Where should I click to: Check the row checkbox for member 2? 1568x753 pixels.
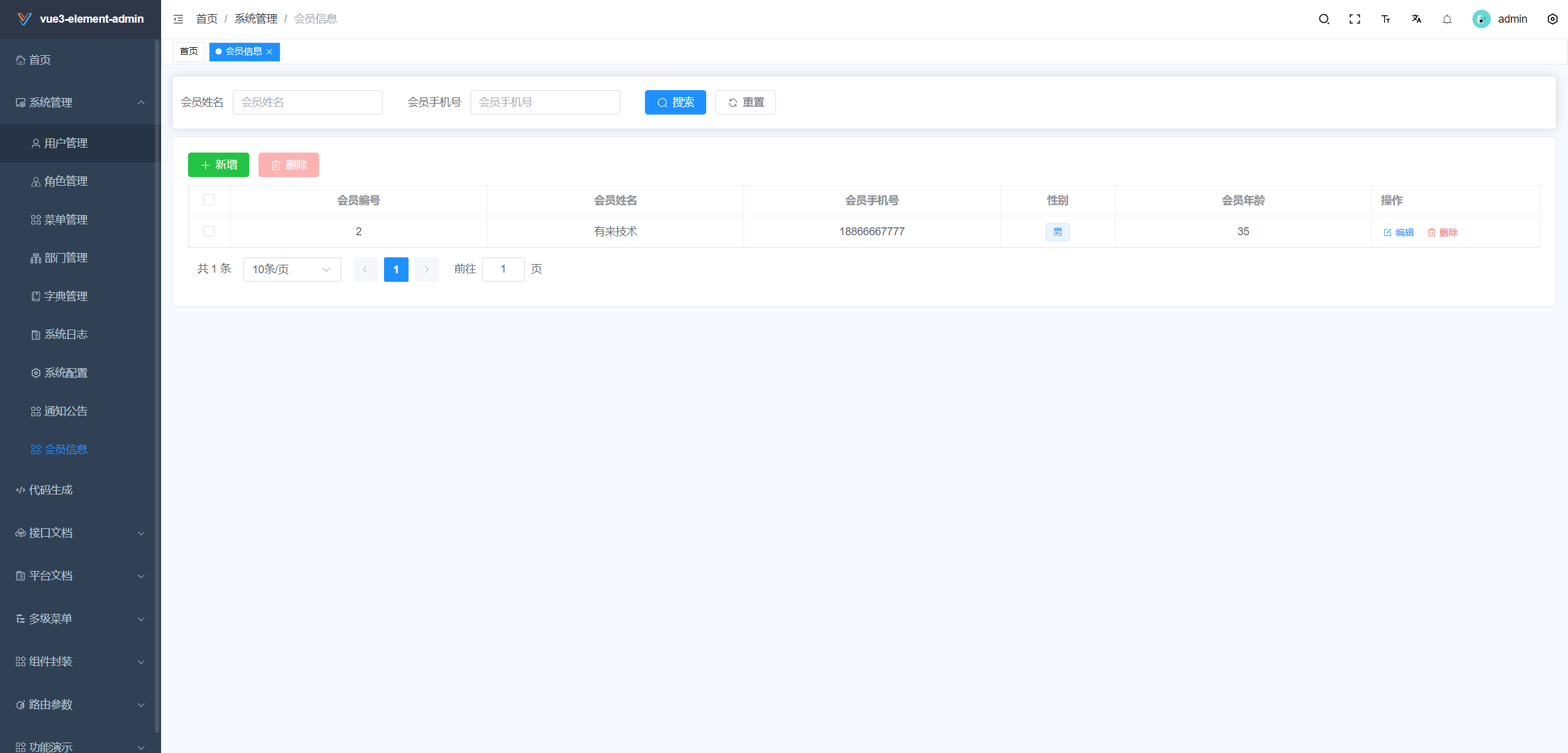(x=209, y=231)
